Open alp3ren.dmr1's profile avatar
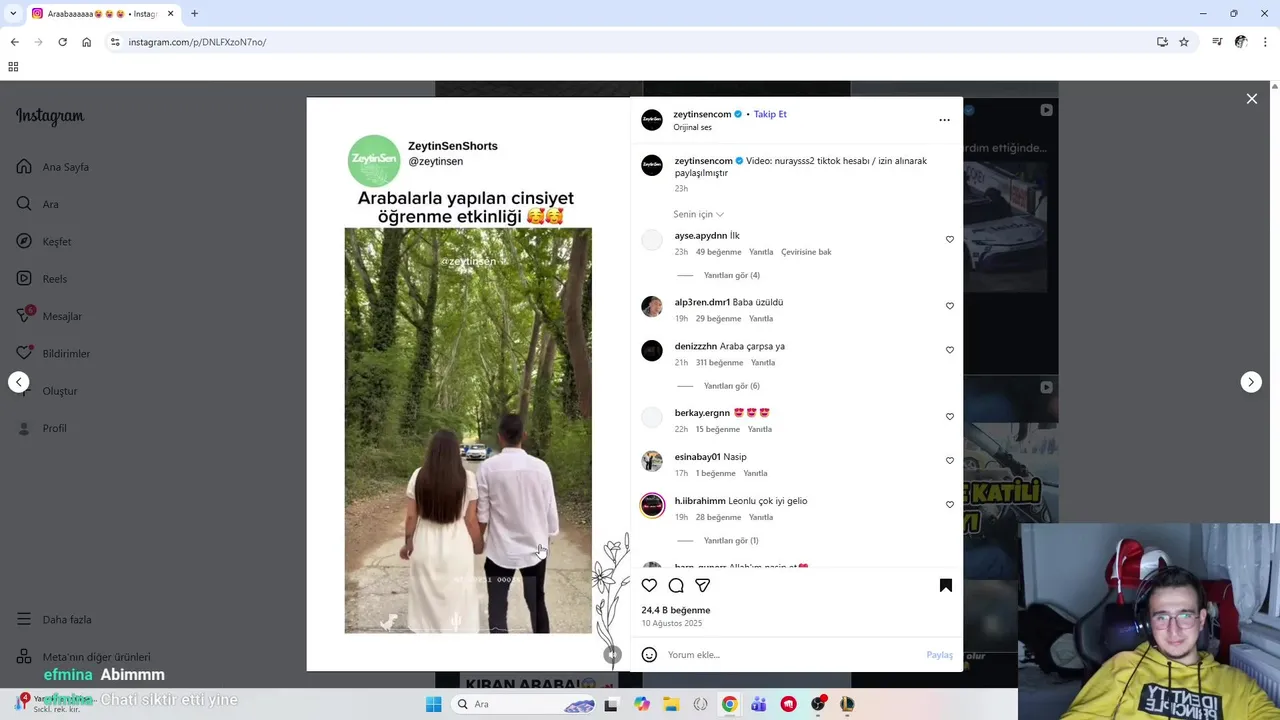The width and height of the screenshot is (1280, 720). (652, 307)
